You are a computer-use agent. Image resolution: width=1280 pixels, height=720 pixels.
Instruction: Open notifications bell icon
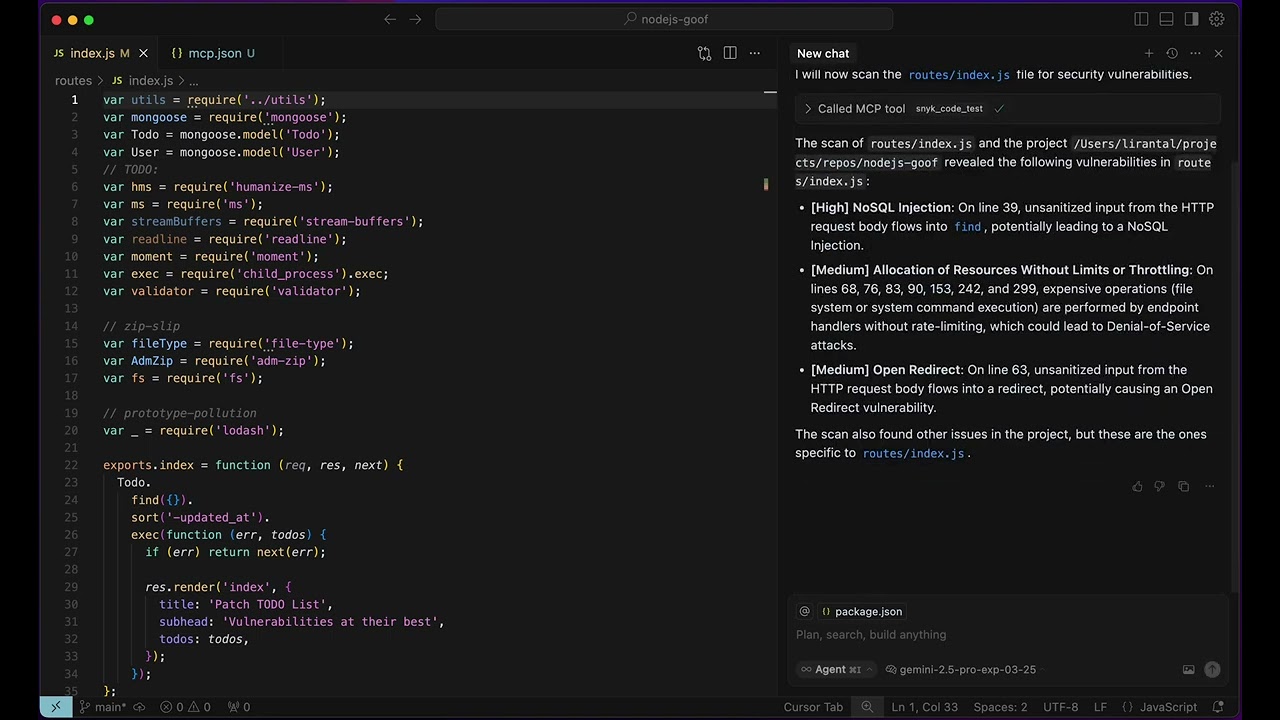tap(1217, 707)
